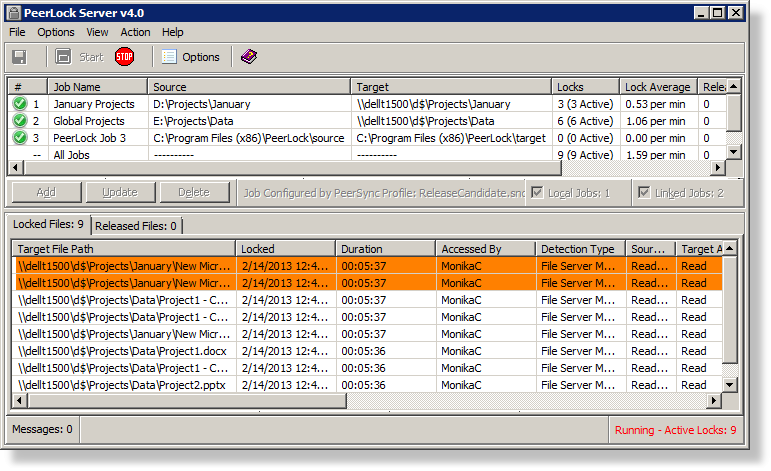Click the Start toolbar icon
Image resolution: width=771 pixels, height=471 pixels.
(x=63, y=57)
